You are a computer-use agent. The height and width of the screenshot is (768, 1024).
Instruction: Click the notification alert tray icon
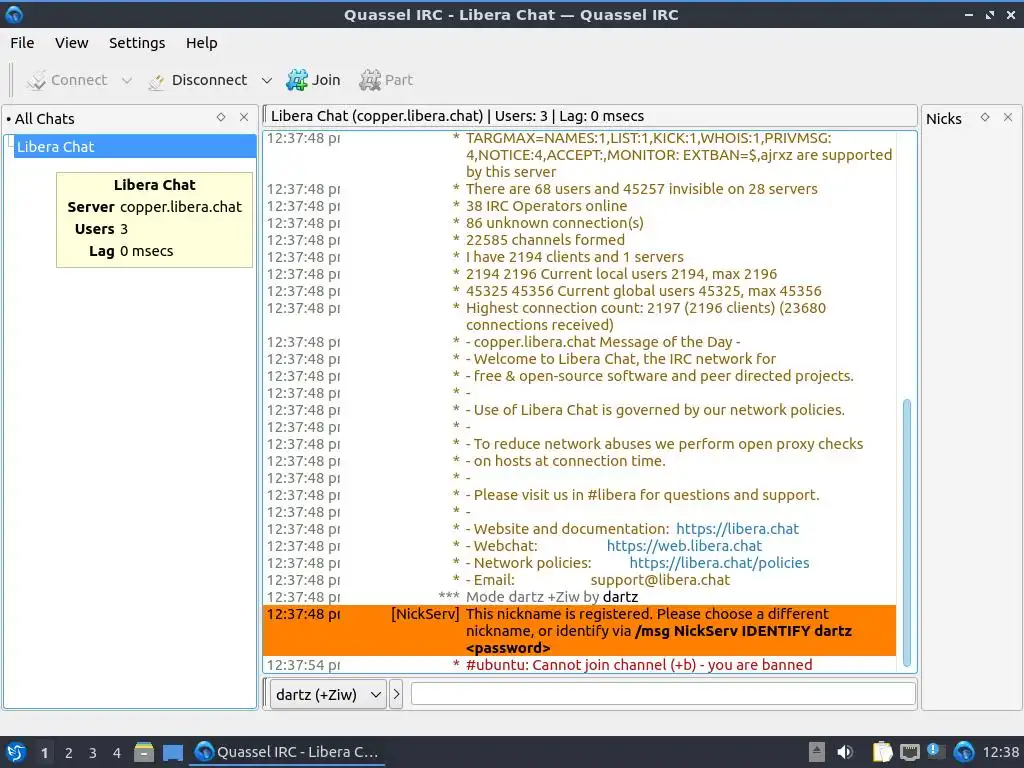(935, 752)
